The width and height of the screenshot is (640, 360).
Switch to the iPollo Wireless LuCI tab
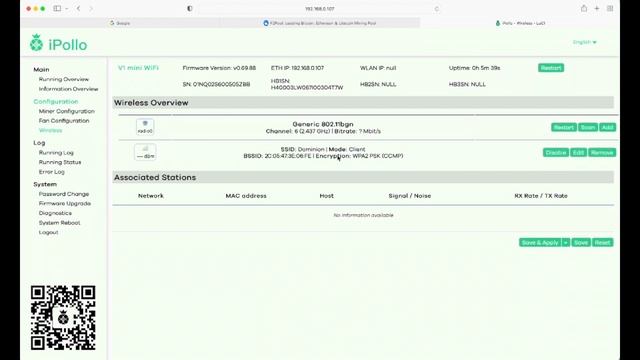tap(520, 23)
